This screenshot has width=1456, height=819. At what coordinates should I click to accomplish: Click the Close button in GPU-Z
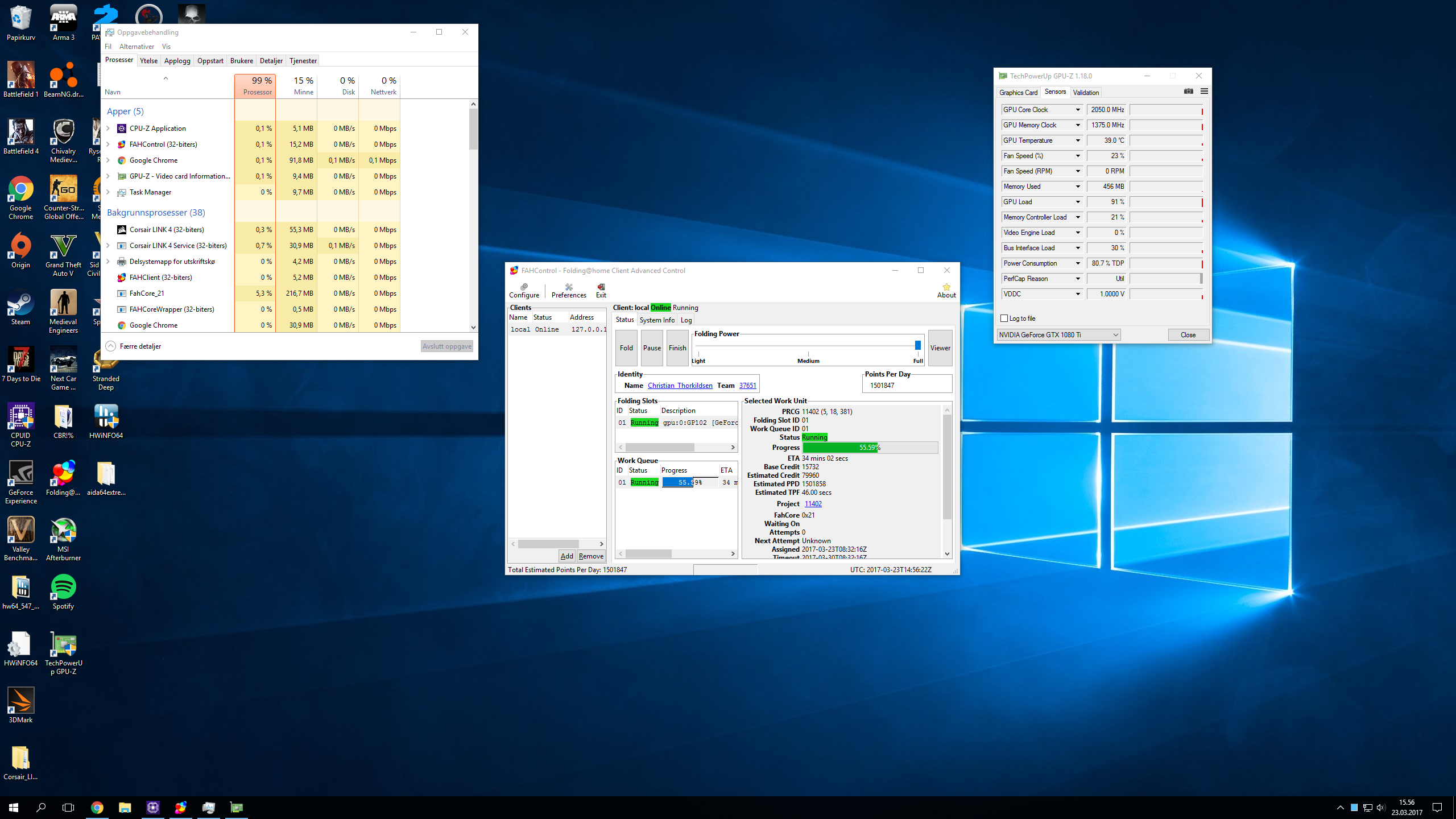tap(1188, 334)
